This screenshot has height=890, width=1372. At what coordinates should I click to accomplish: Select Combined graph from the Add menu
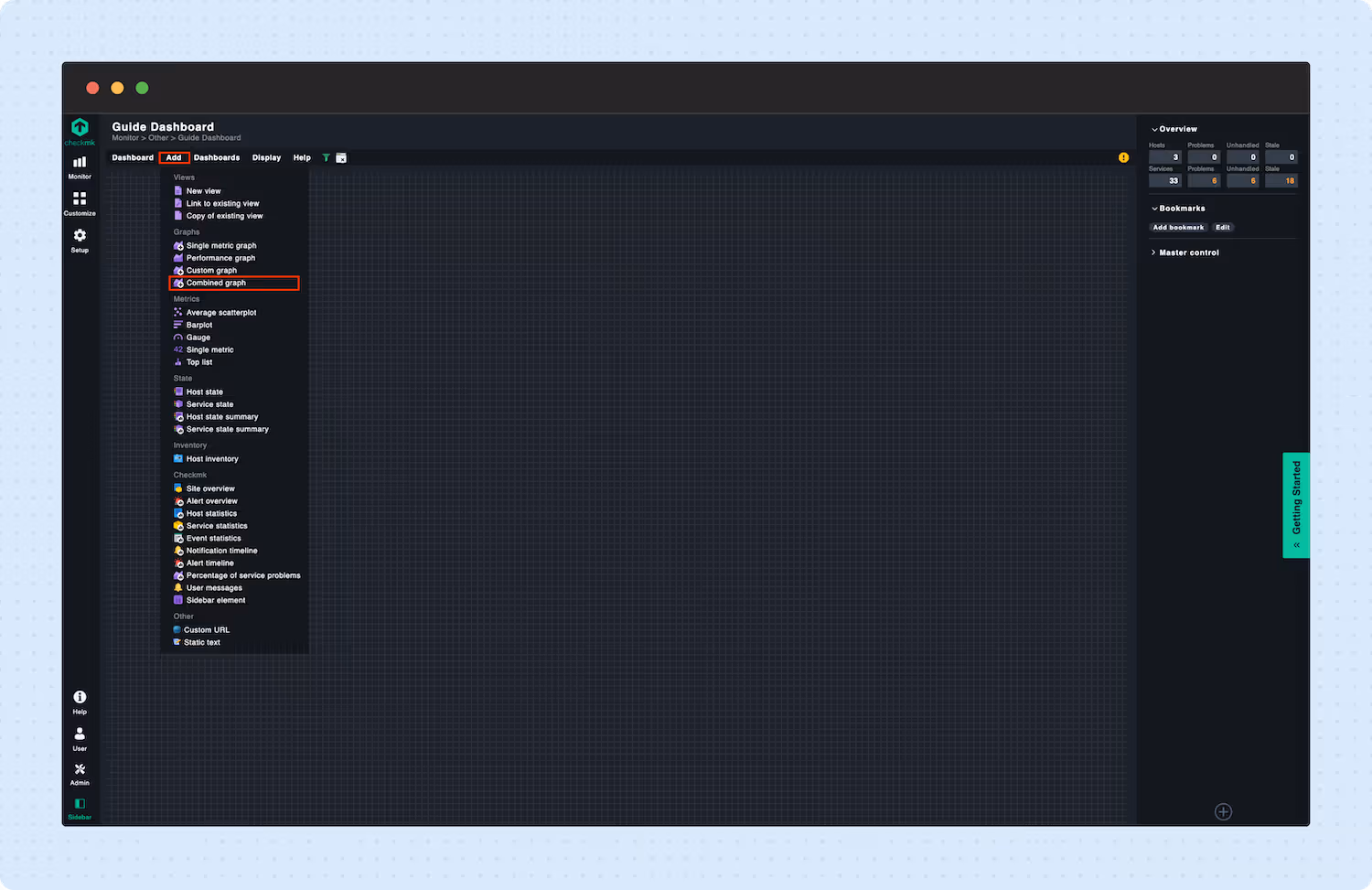click(215, 283)
